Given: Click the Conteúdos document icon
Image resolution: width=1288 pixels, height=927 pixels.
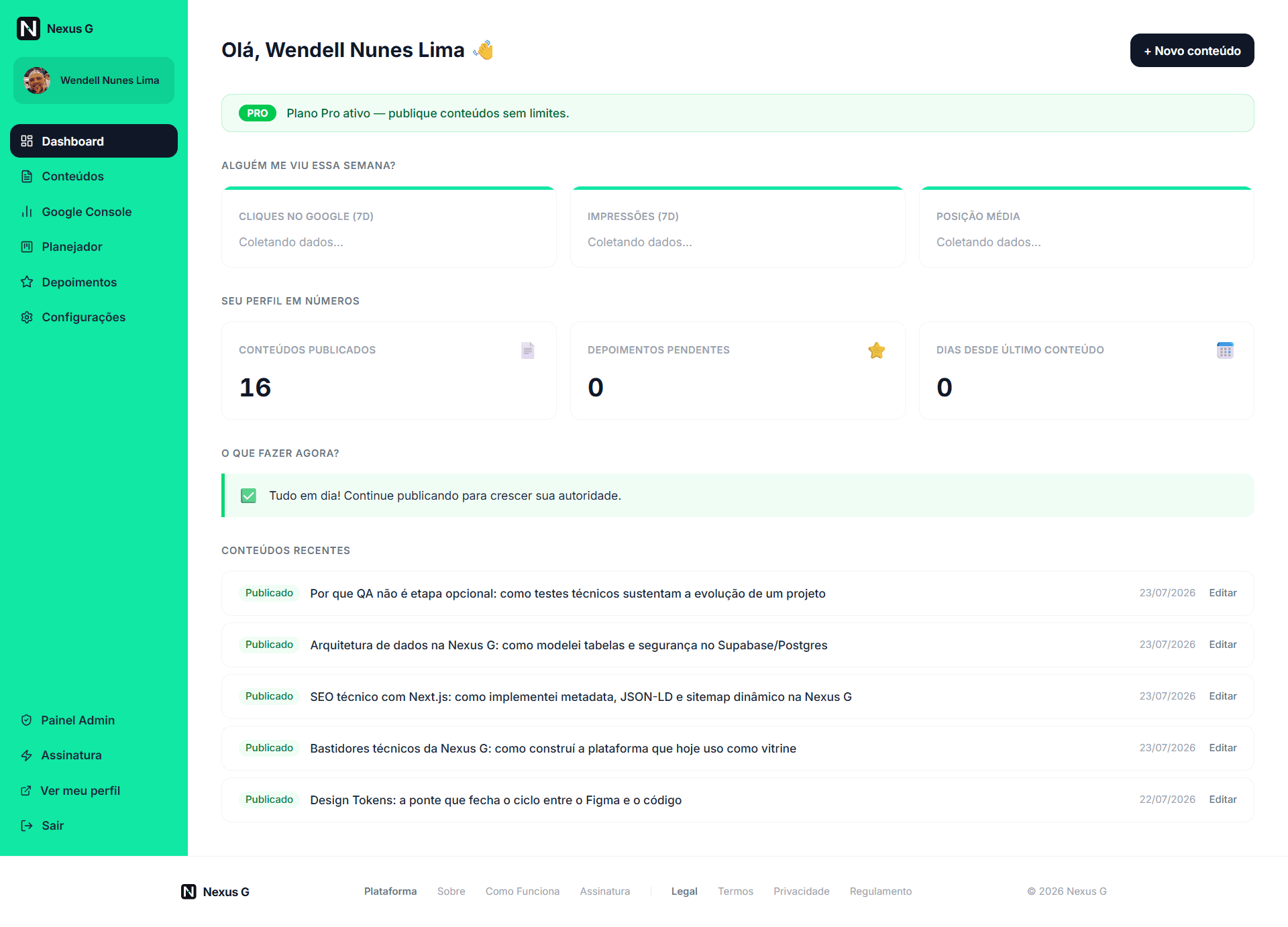Looking at the screenshot, I should 27,176.
